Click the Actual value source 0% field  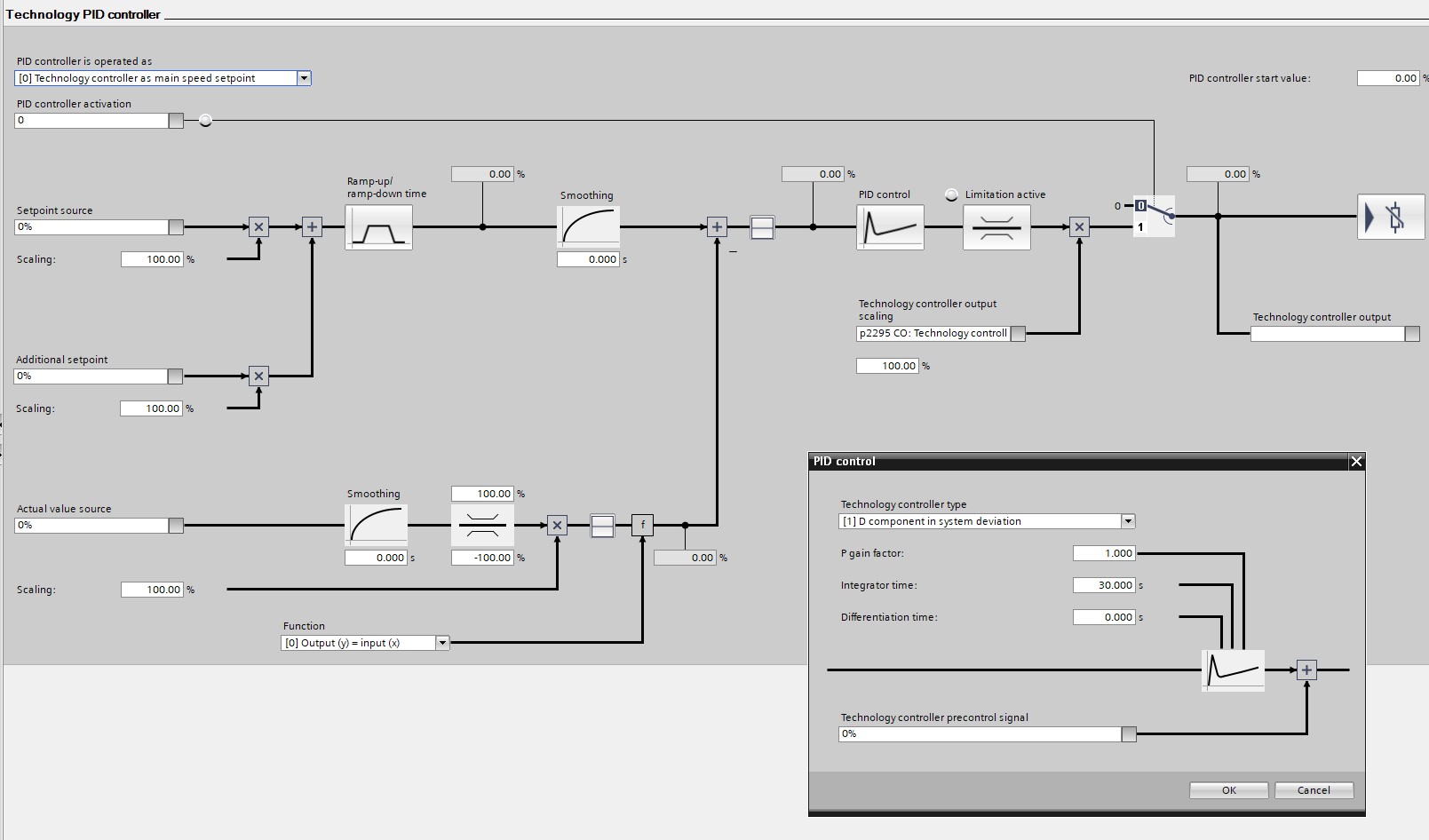pos(91,526)
